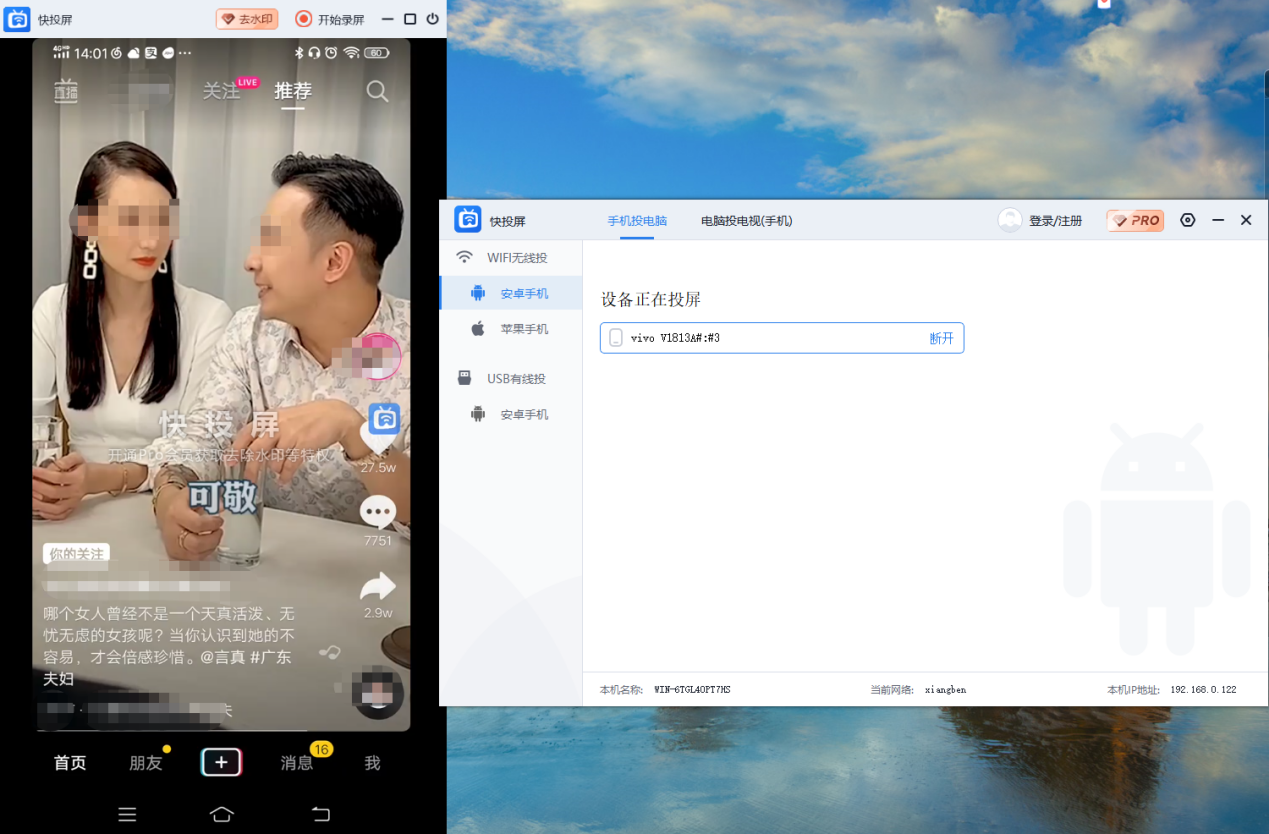Select 安卓手机 under WIFI无线投
1269x834 pixels.
pos(511,294)
